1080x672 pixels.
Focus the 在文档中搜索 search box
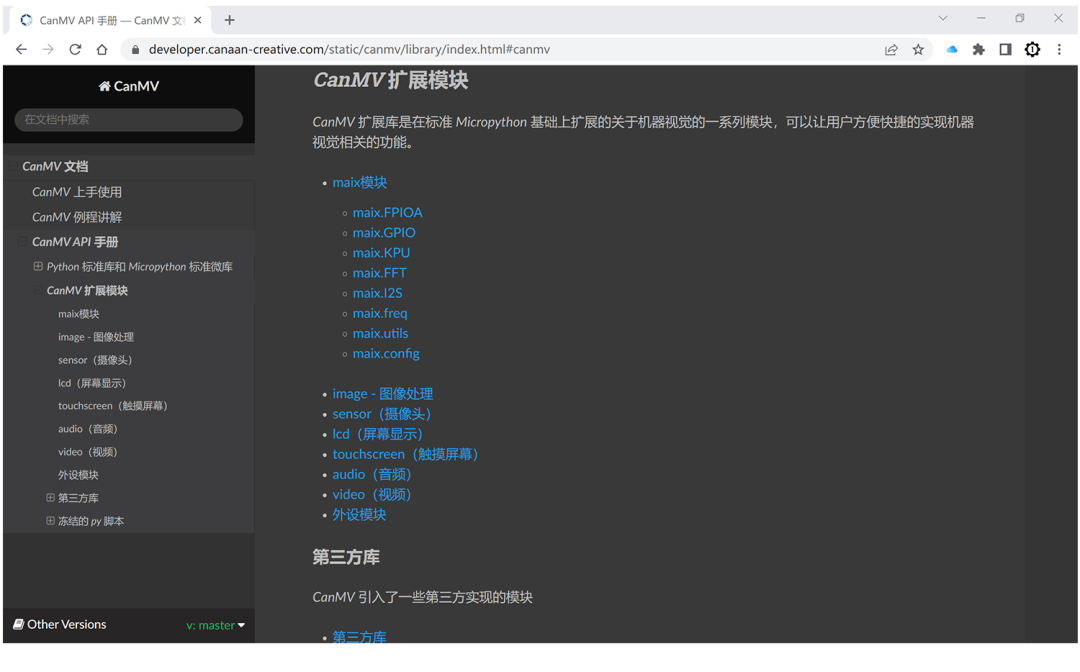point(129,120)
